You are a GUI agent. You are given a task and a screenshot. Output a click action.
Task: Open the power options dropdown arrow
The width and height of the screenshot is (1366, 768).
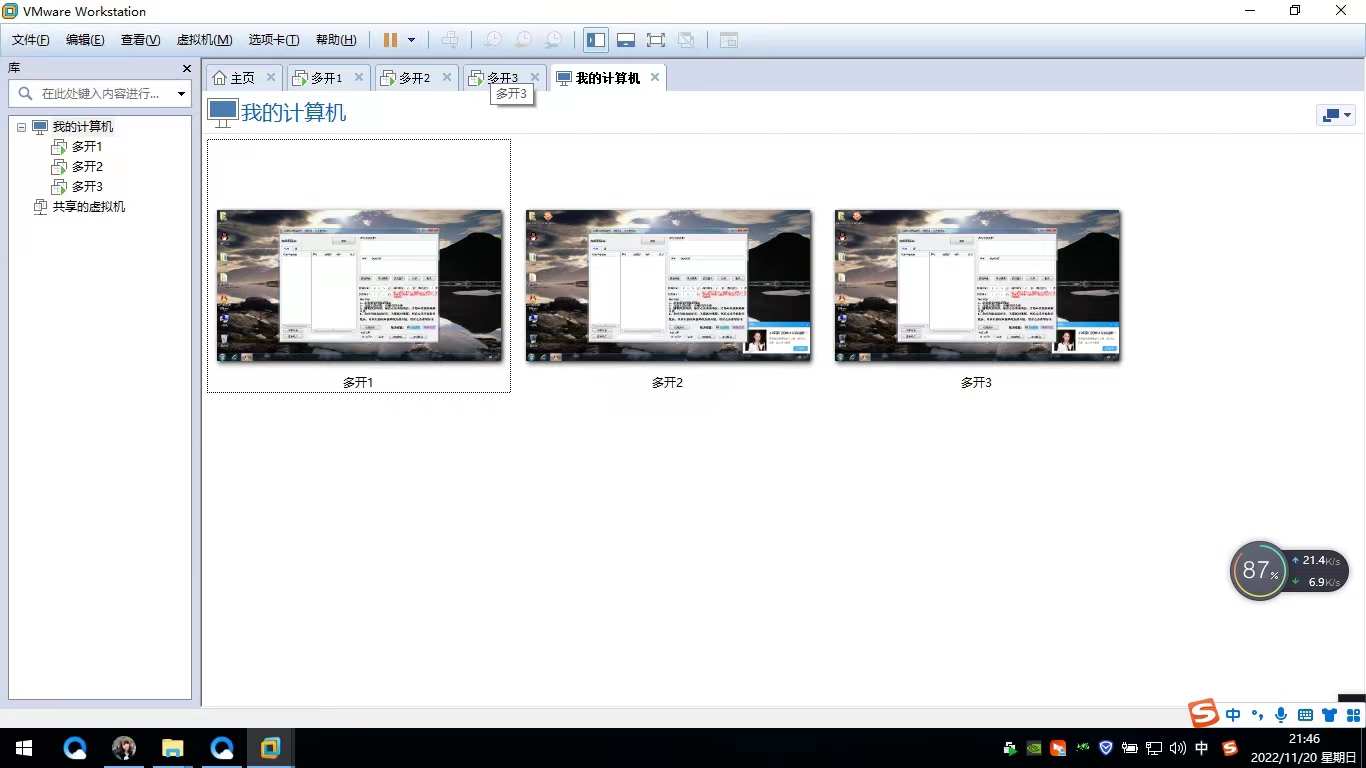411,40
